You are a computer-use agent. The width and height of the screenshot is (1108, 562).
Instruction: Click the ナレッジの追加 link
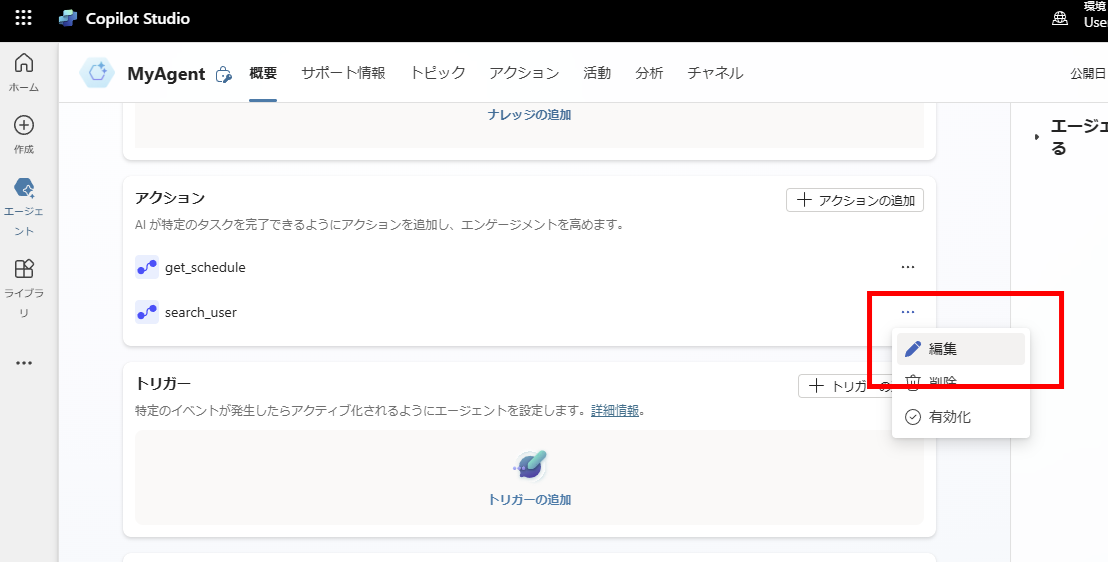pyautogui.click(x=529, y=115)
